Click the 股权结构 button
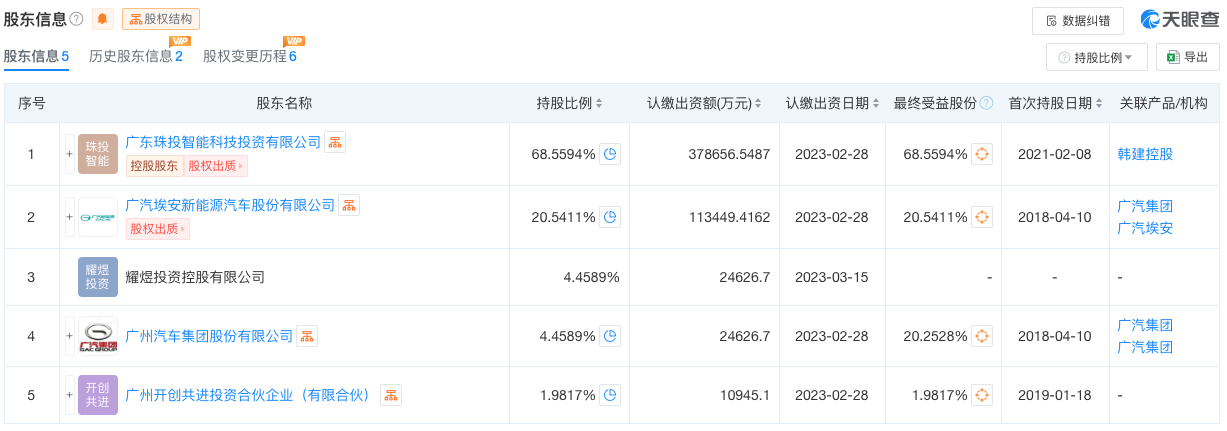 [x=161, y=19]
